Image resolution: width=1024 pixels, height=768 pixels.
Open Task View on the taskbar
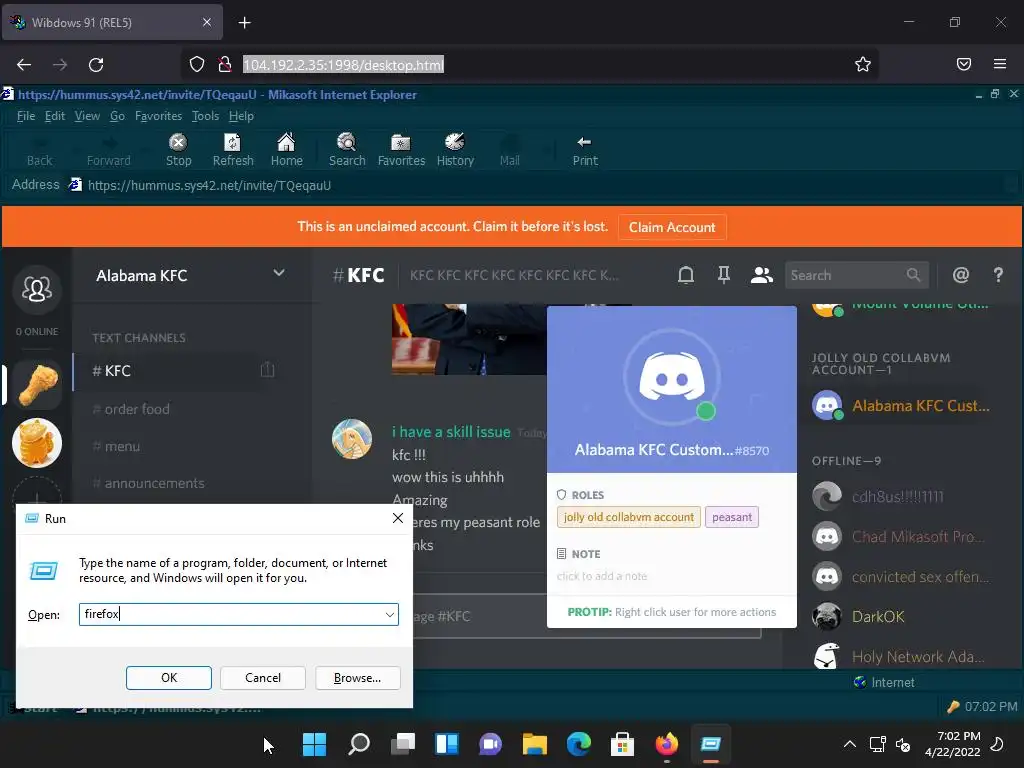[x=403, y=744]
